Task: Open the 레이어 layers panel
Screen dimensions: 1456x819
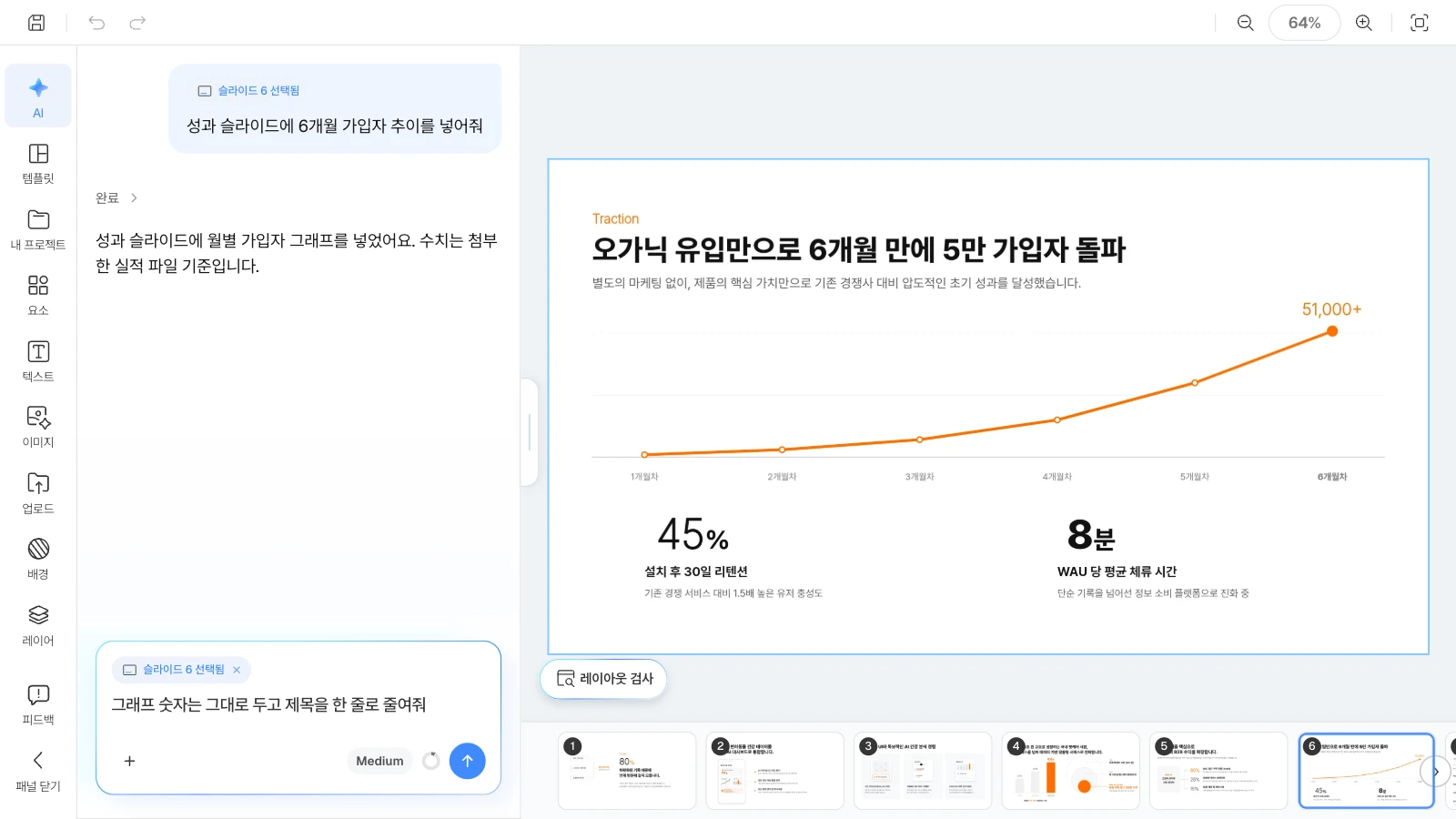Action: (x=38, y=625)
